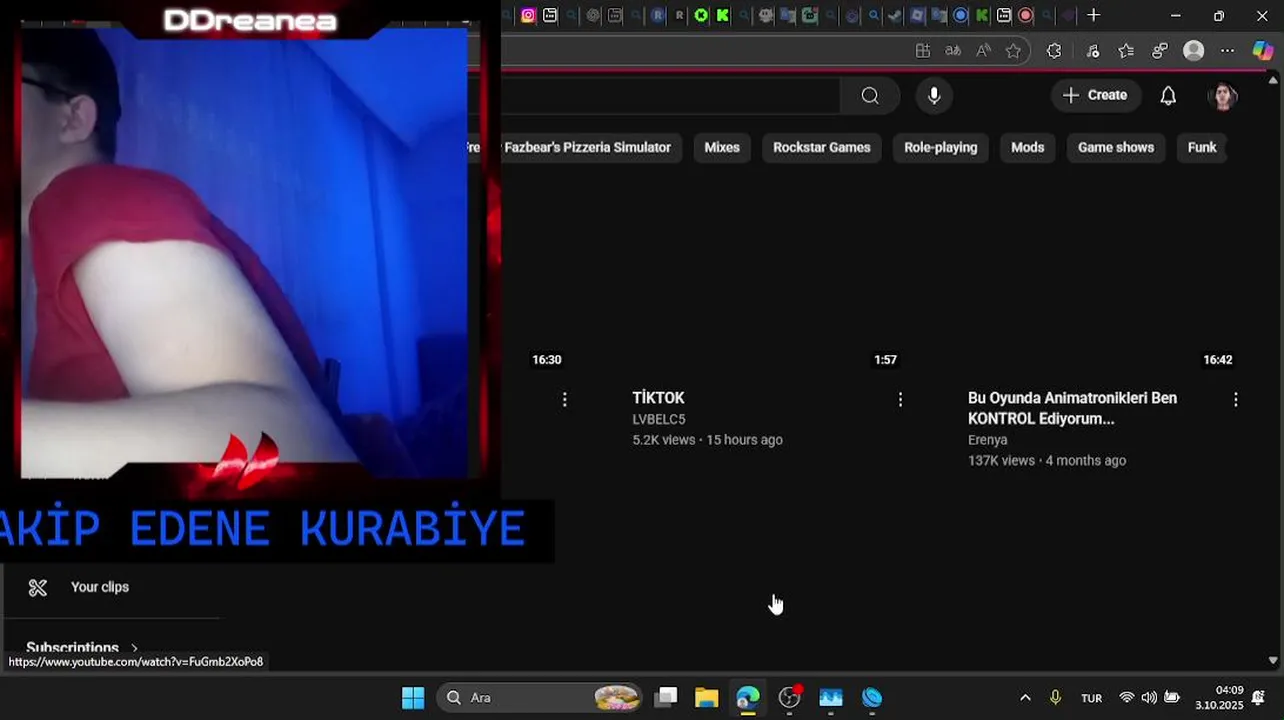Expand the Subscriptions section chevron
The height and width of the screenshot is (720, 1284).
pos(134,648)
